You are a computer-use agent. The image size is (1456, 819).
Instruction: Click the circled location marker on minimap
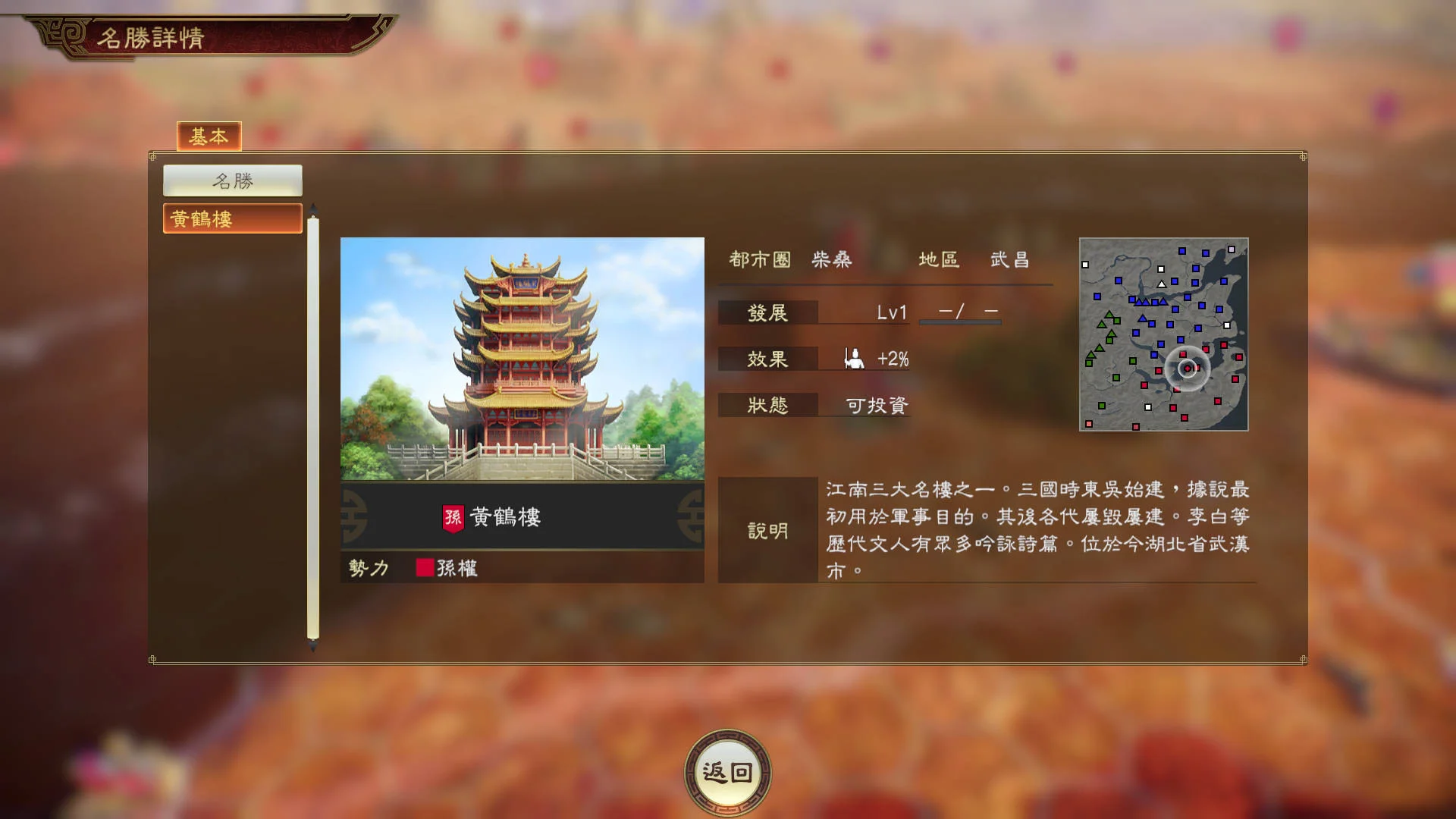tap(1188, 369)
